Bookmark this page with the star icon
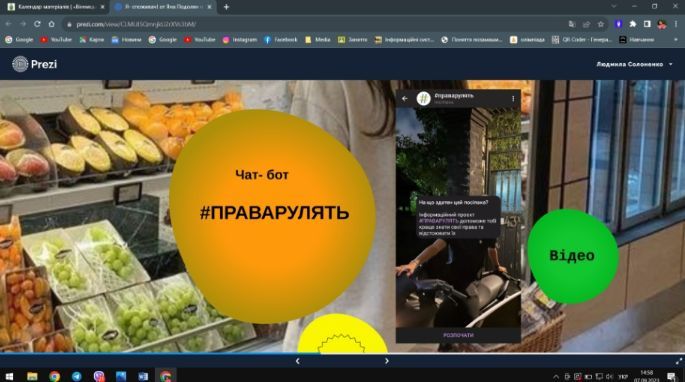 (601, 24)
